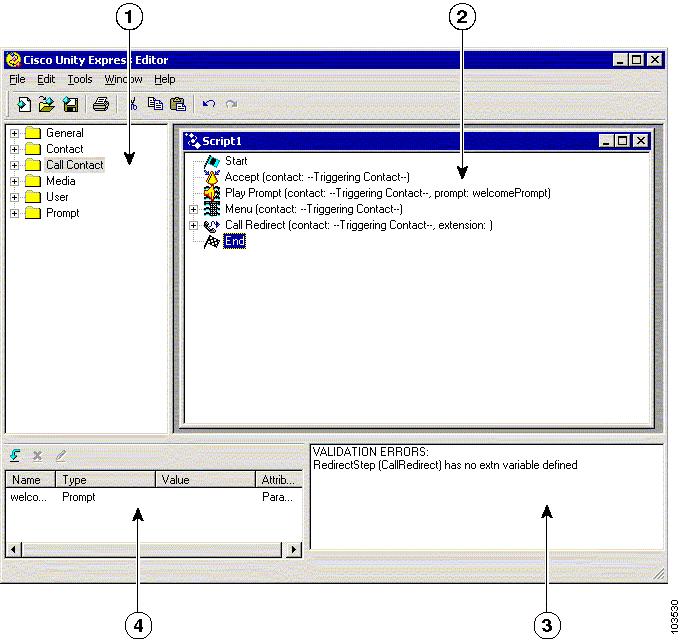Viewport: 680px width, 640px height.
Task: Select the Start step label
Action: (236, 161)
